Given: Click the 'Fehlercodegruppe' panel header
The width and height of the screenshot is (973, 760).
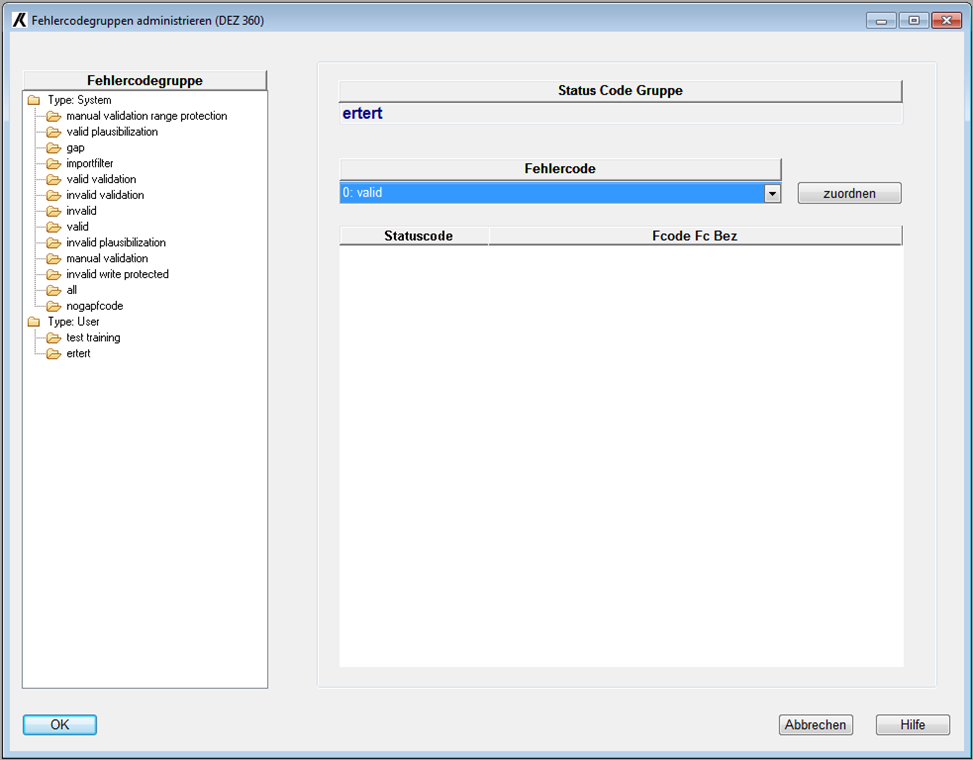Looking at the screenshot, I should 145,81.
